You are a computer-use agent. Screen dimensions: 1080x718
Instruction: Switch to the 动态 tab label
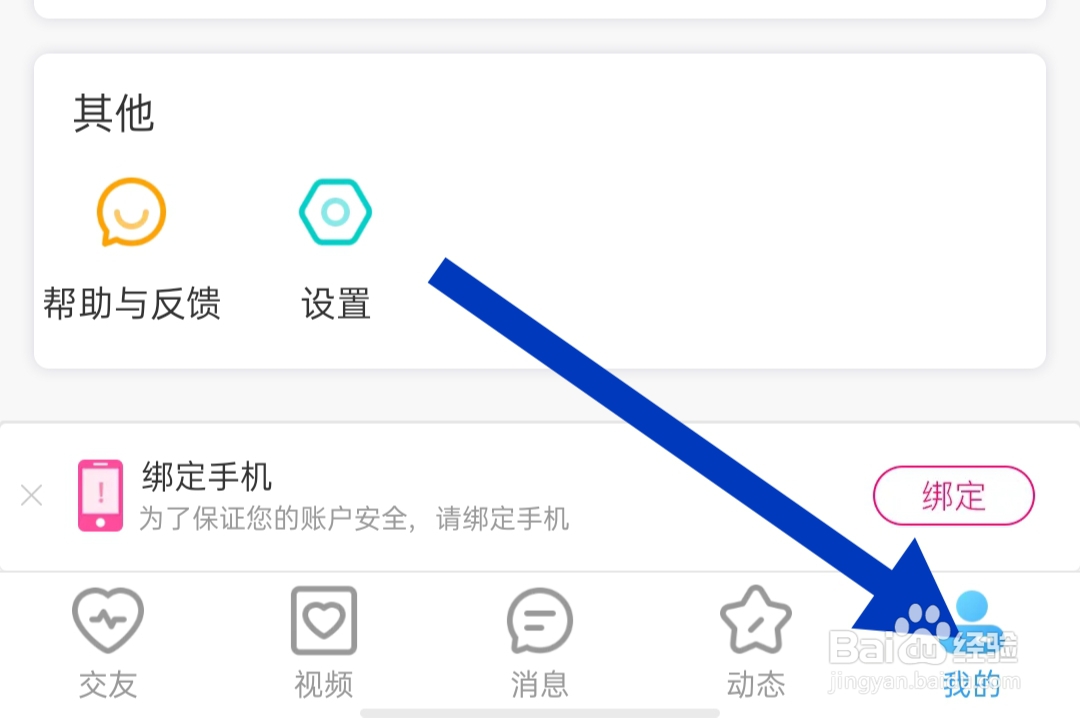tap(756, 684)
